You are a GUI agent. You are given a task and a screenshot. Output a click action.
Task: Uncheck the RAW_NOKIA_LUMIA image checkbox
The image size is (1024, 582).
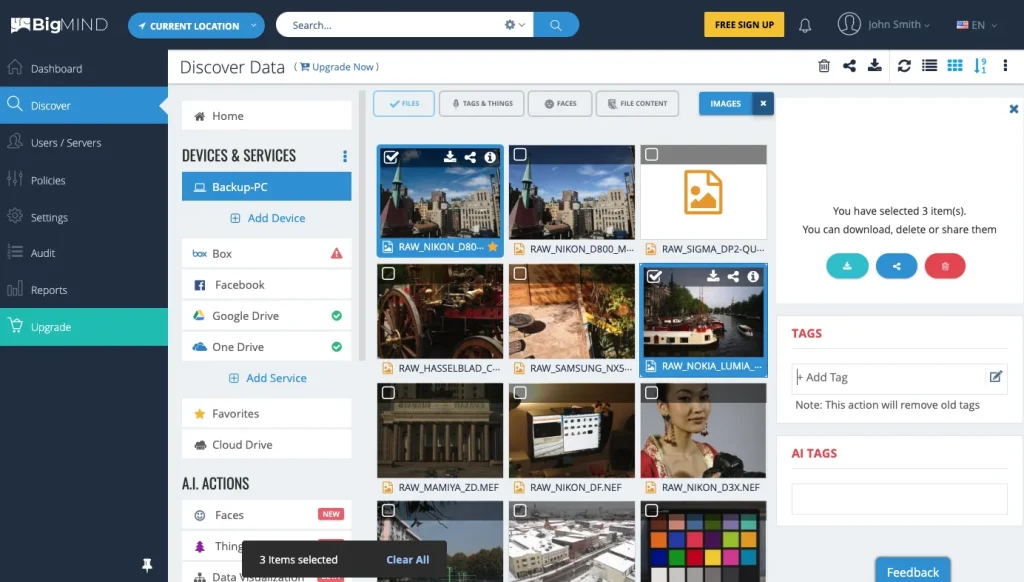[654, 276]
